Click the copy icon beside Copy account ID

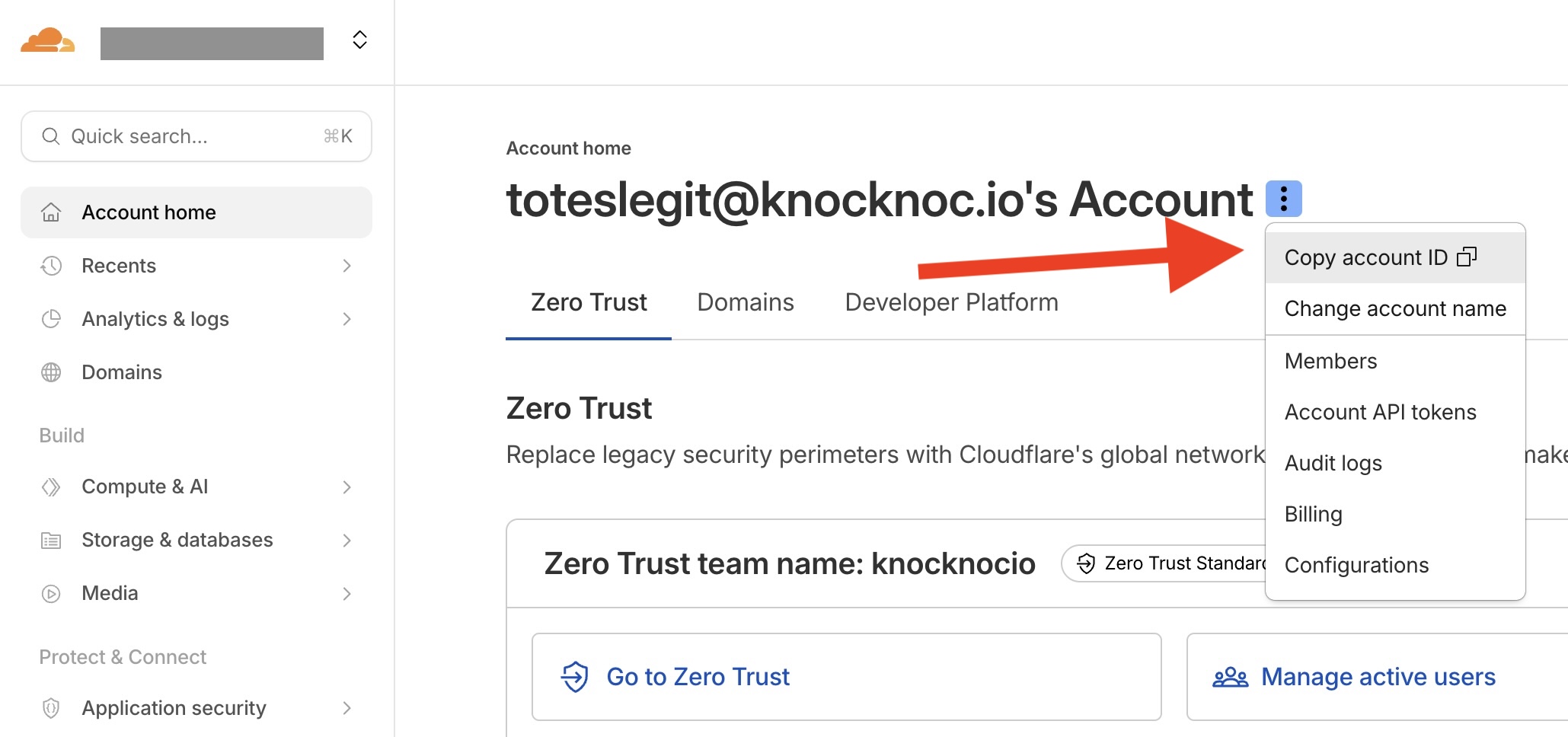(1466, 257)
